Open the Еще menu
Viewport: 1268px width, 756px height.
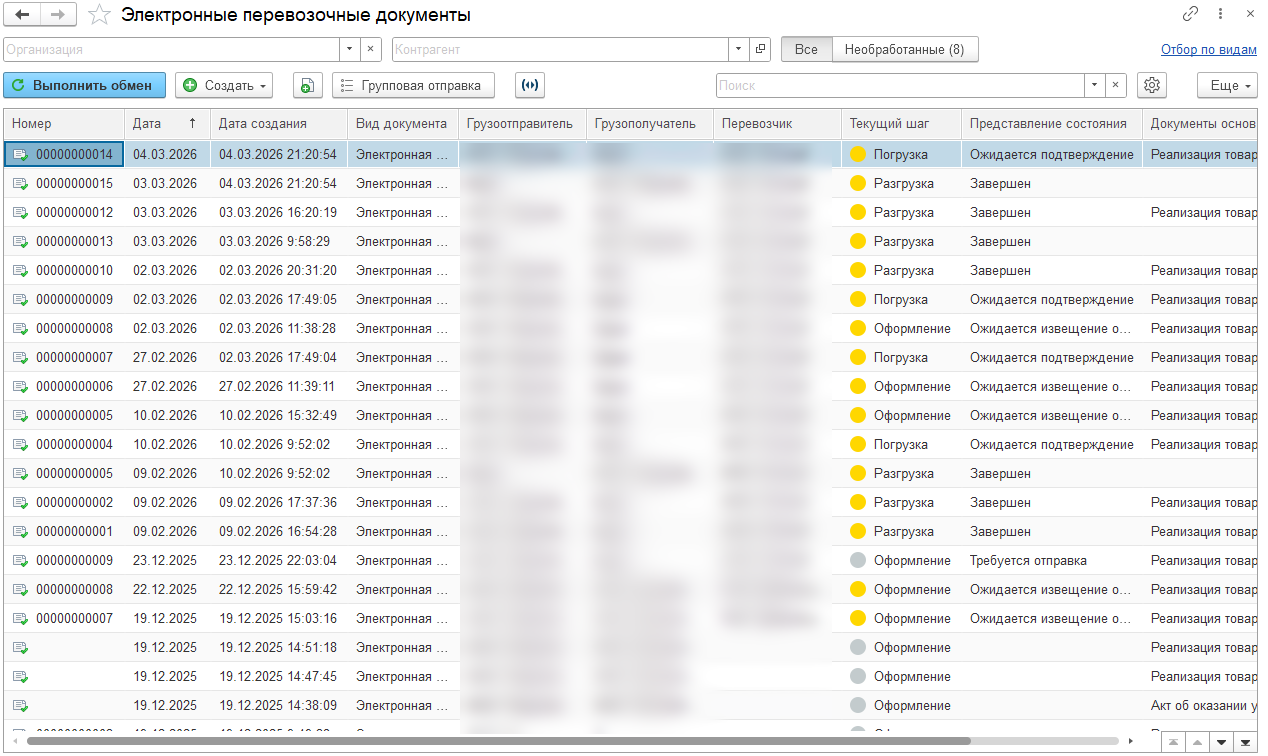pos(1227,86)
